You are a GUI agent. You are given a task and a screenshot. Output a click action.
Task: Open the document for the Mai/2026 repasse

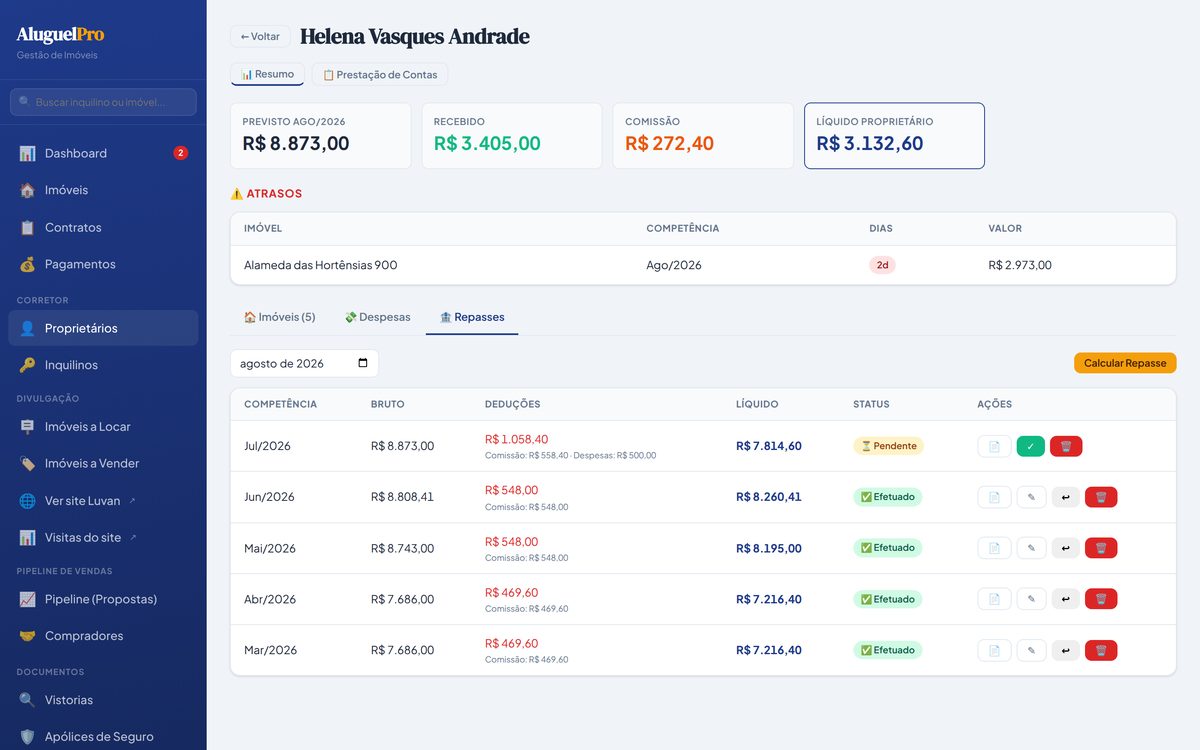pos(994,548)
